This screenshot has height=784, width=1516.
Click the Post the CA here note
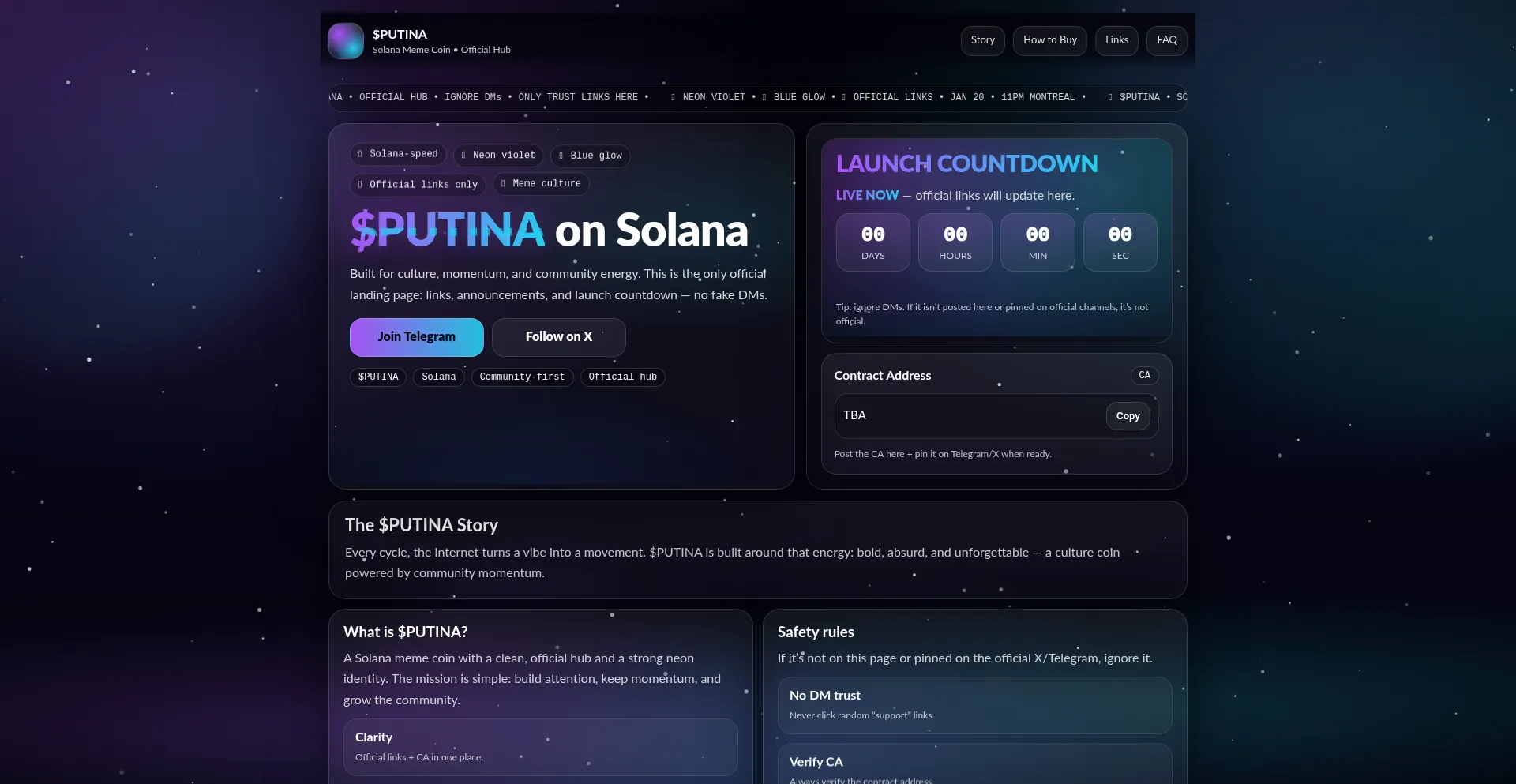pyautogui.click(x=943, y=454)
